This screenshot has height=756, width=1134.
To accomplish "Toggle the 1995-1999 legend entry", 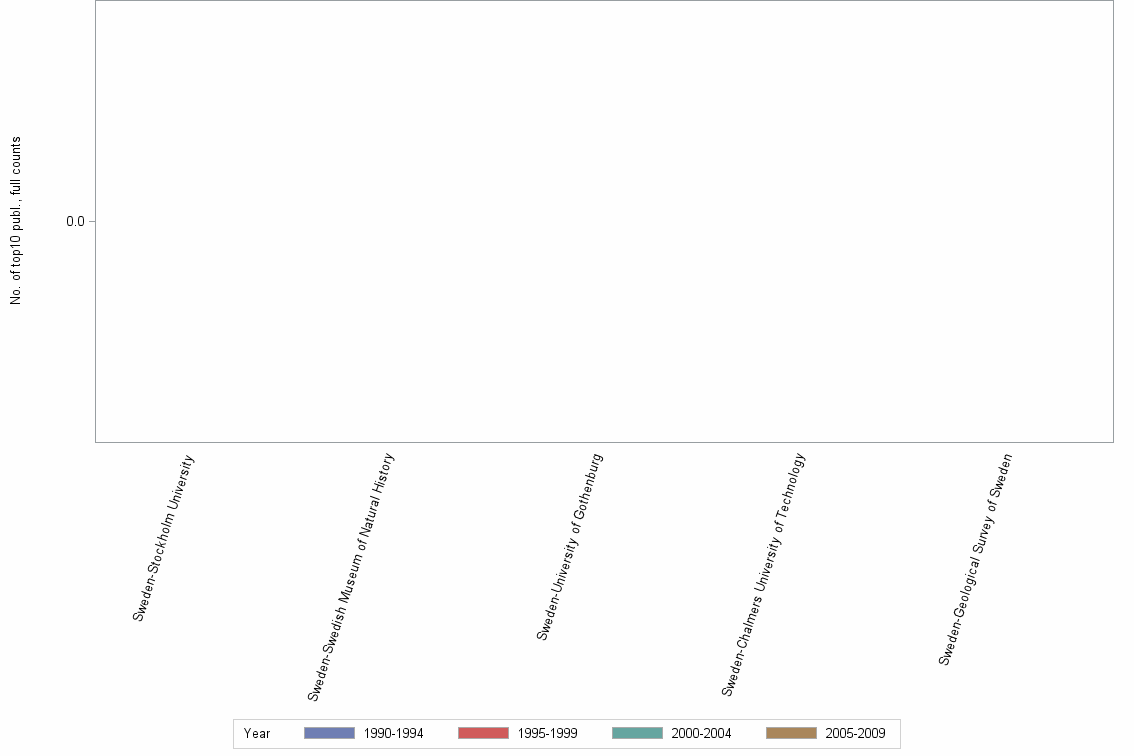I will 545,733.
